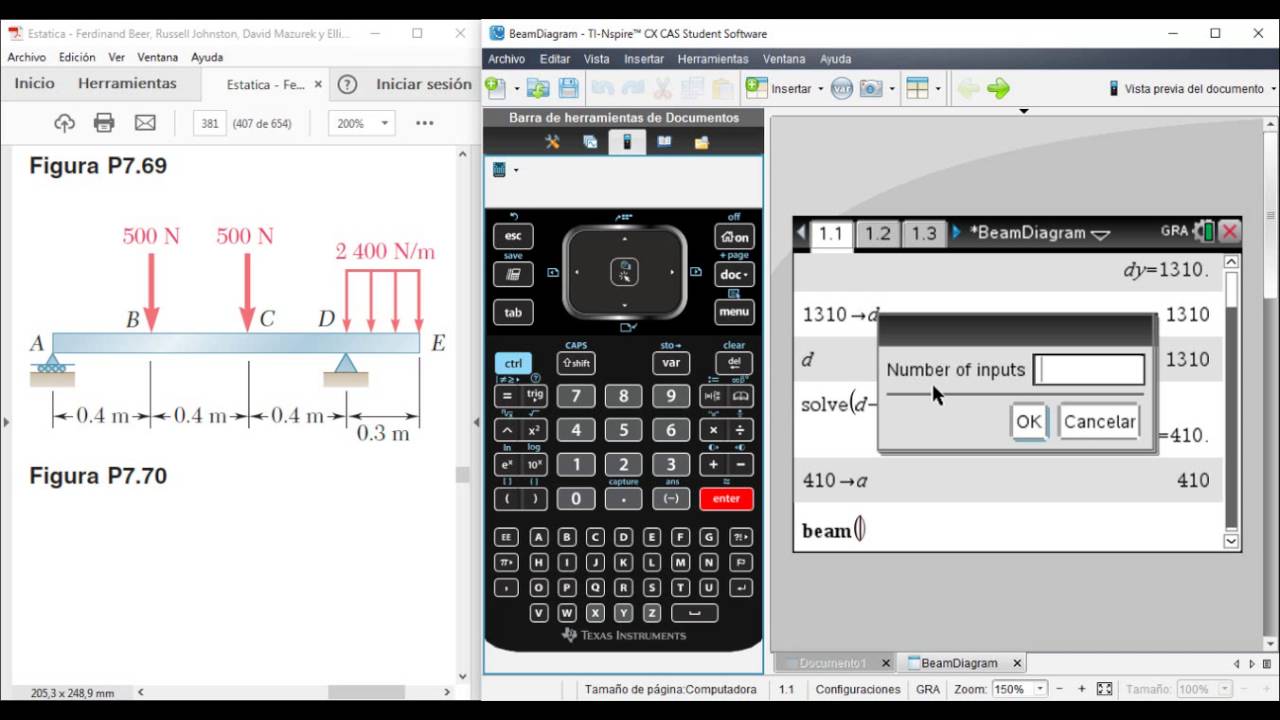Expand the page layout dropdown arrow
Image resolution: width=1280 pixels, height=720 pixels.
[x=938, y=89]
